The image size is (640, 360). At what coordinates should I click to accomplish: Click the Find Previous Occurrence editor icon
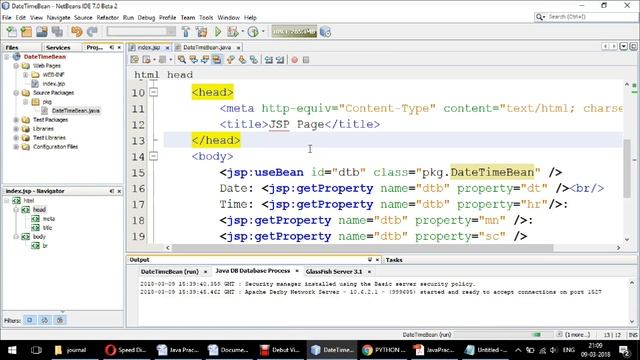coord(193,60)
